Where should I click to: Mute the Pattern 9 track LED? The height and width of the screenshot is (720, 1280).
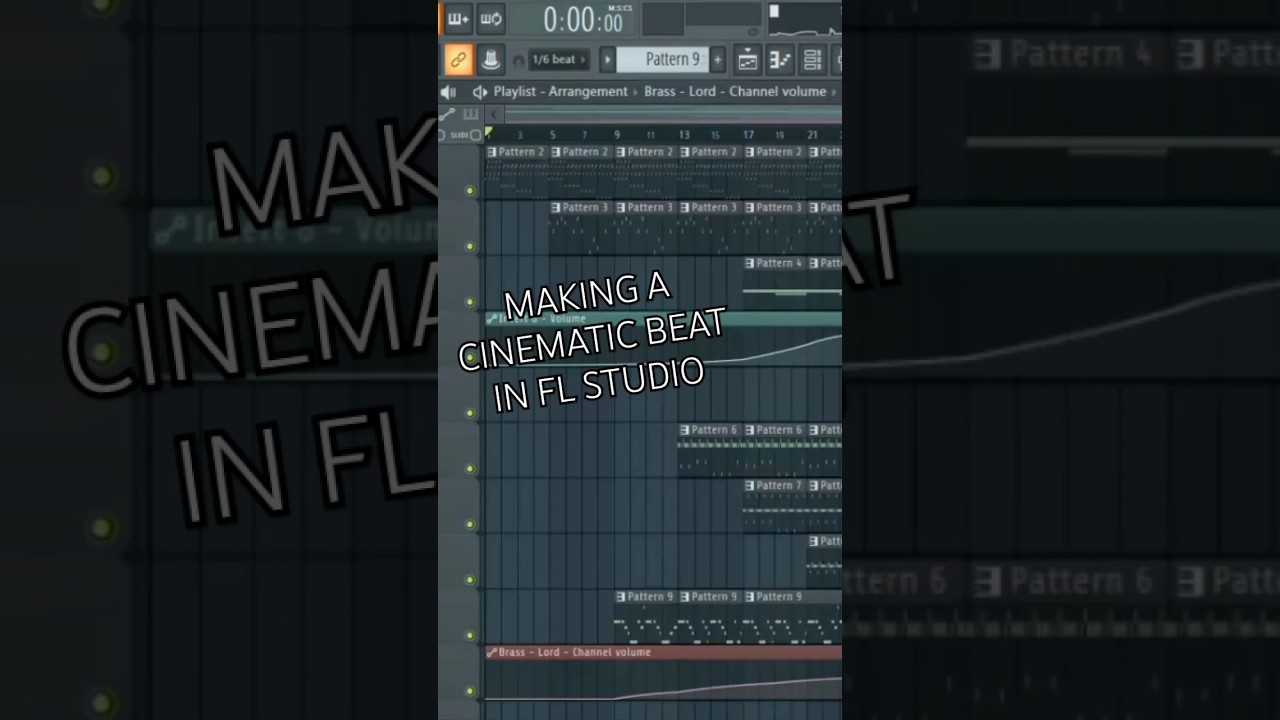coord(470,635)
